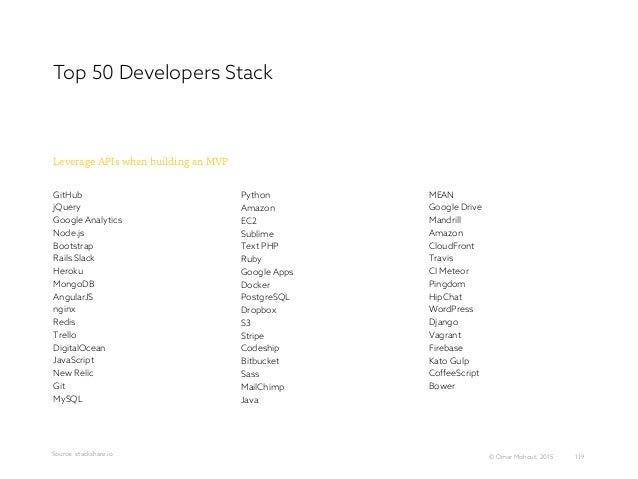
Task: Select the CoffeeScript entry
Action: (x=454, y=373)
